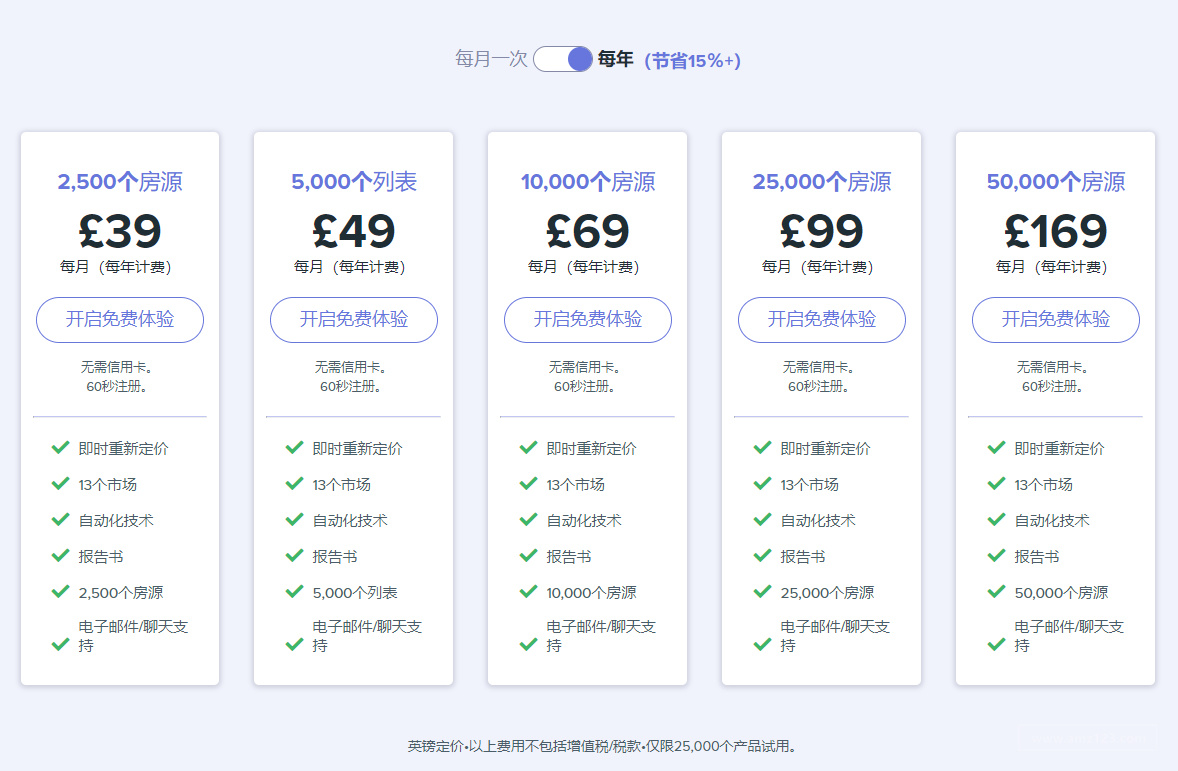
Task: Select the 每年 billing label
Action: point(615,59)
